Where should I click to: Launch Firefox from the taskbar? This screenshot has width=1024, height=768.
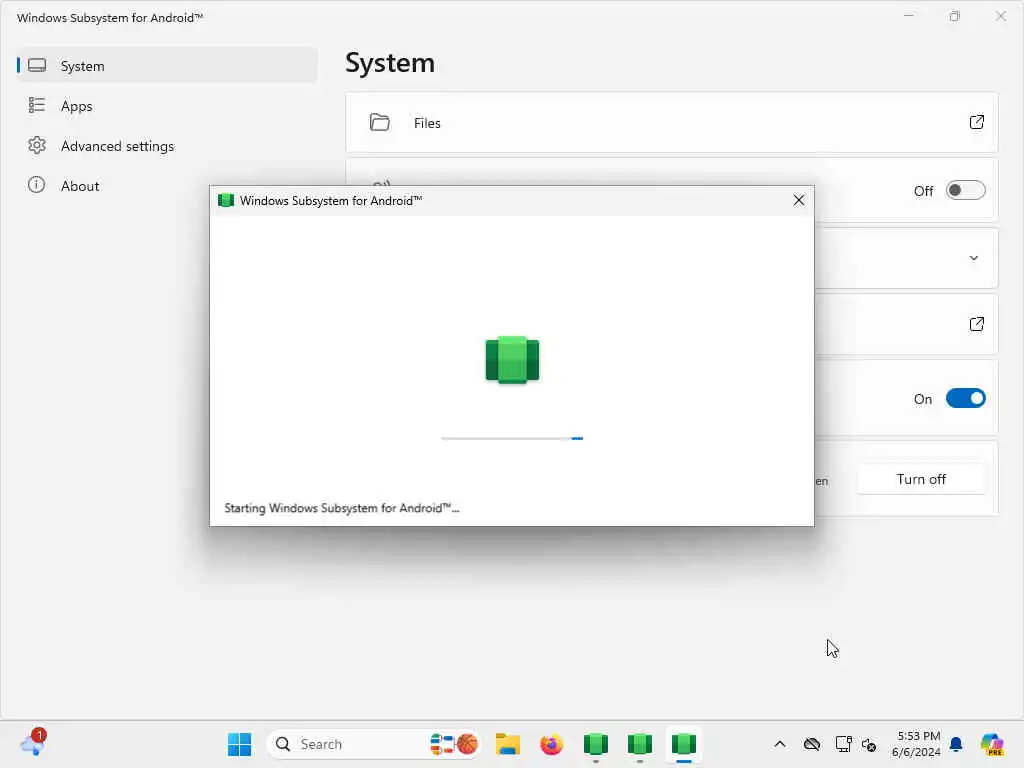tap(551, 744)
